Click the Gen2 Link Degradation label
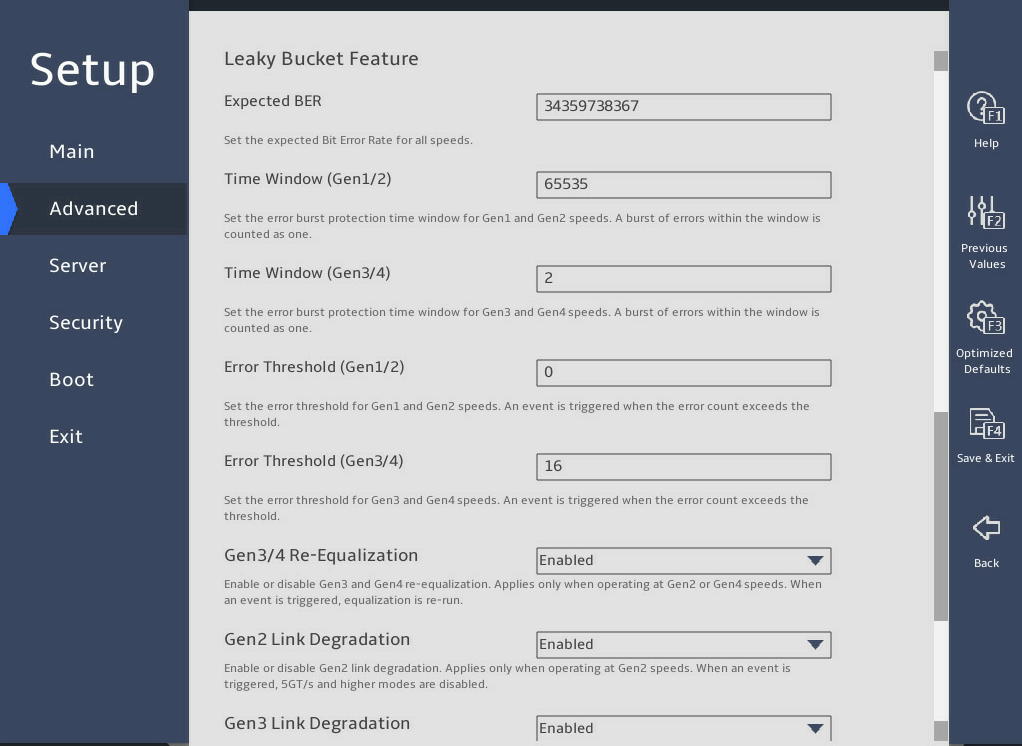The image size is (1022, 746). [x=317, y=639]
